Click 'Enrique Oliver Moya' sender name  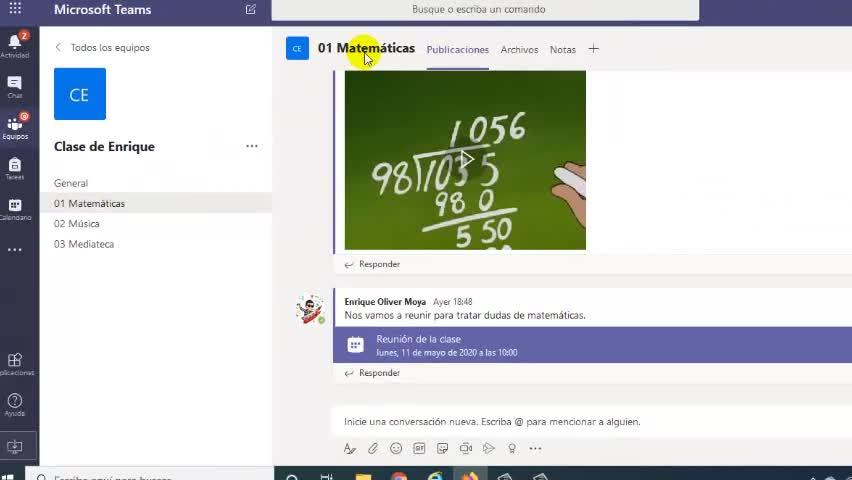pos(385,302)
